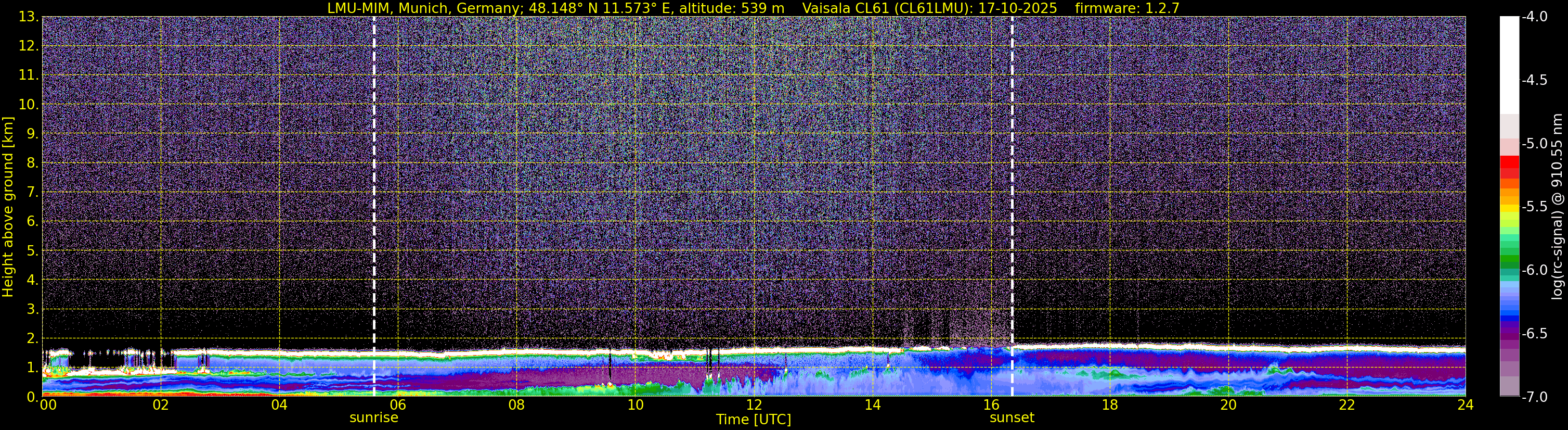Viewport: 1568px width, 430px height.
Task: Click the "Vaisala CL61 (CL61LMU): 17-10-2025" heading
Action: click(x=929, y=8)
